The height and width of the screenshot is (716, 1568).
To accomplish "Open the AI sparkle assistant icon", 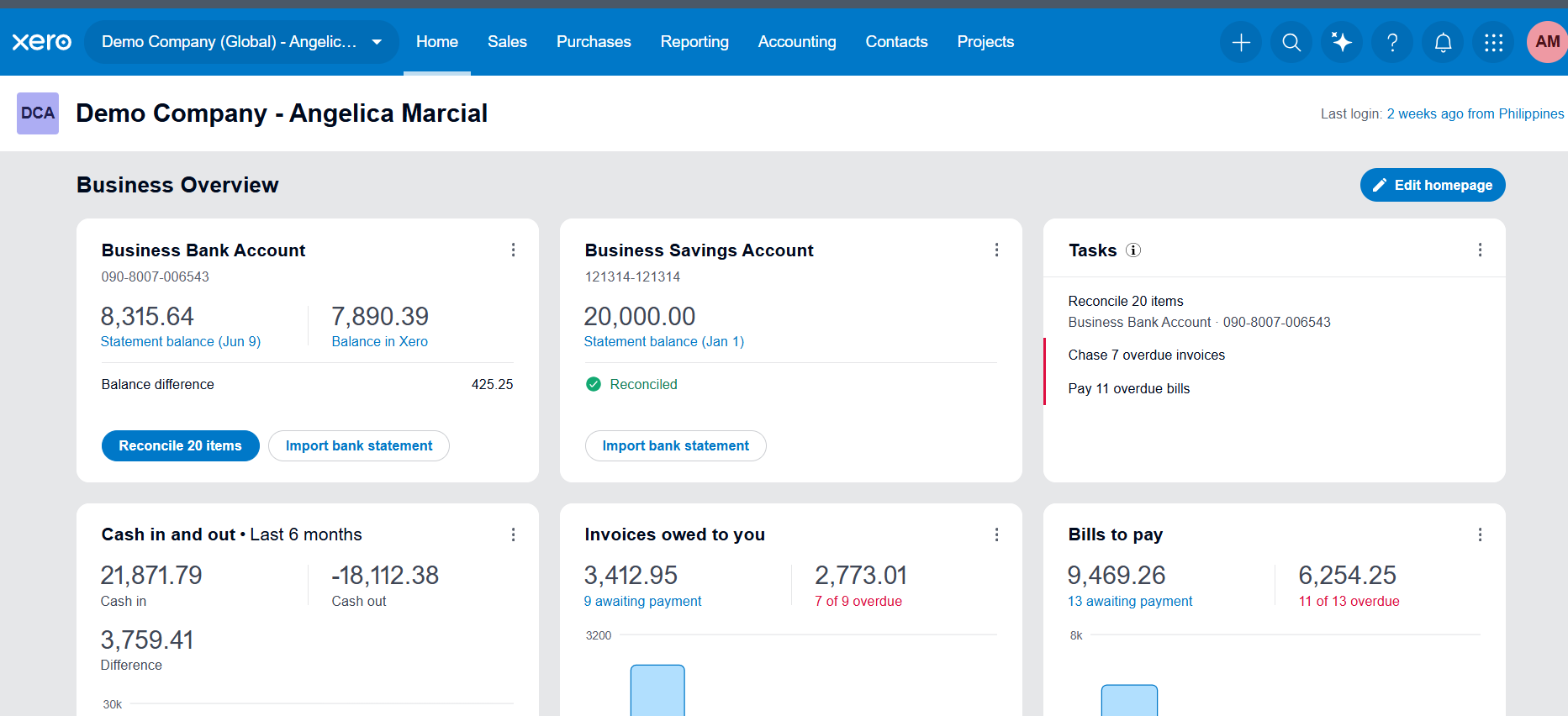I will pos(1342,42).
